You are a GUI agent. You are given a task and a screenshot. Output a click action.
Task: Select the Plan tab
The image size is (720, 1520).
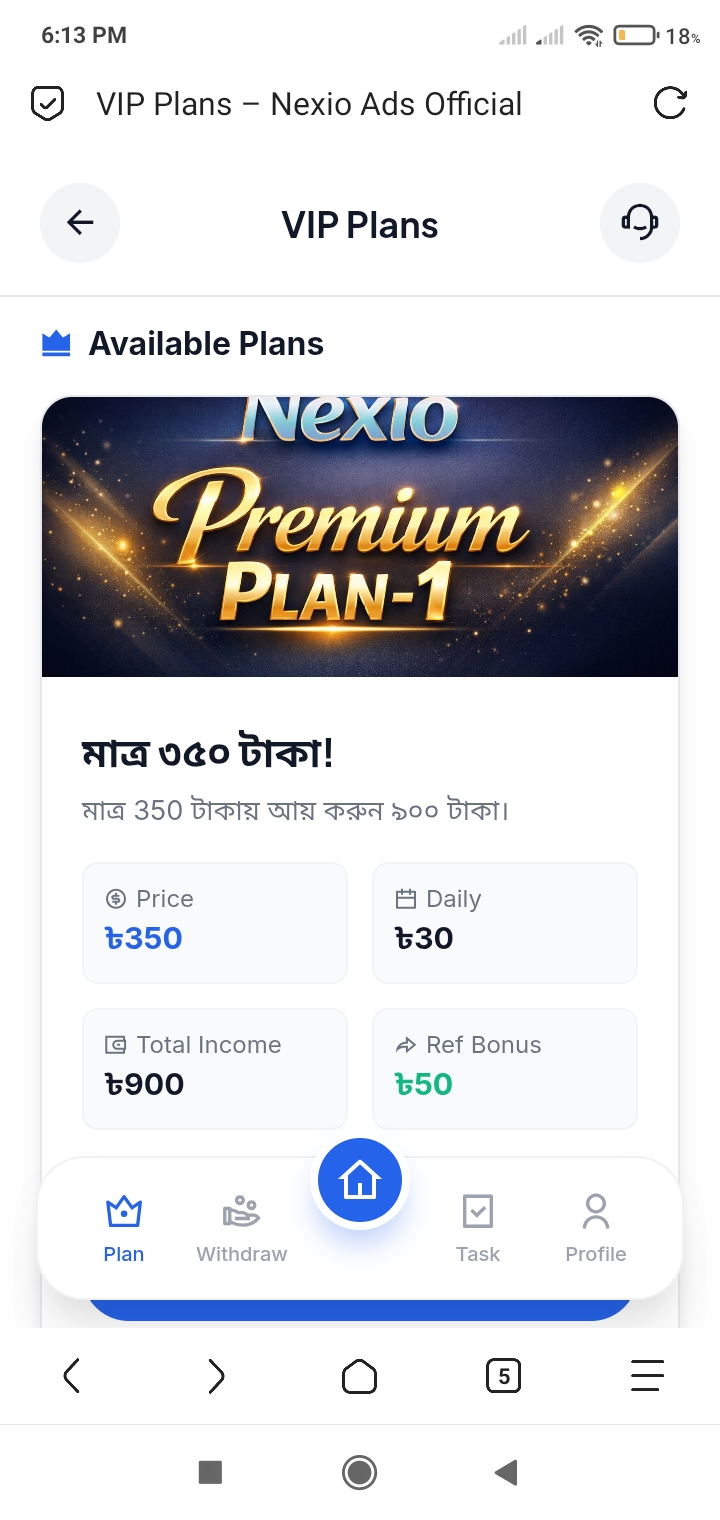click(x=124, y=1228)
